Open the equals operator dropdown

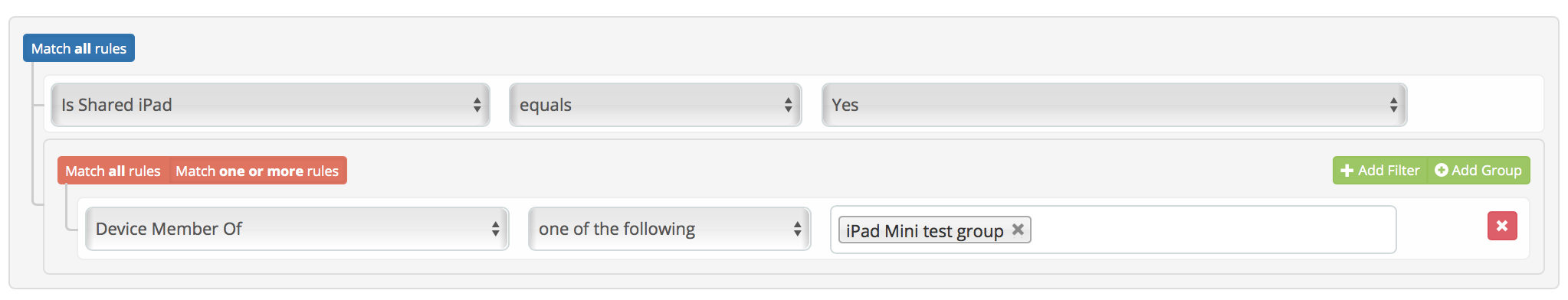655,105
